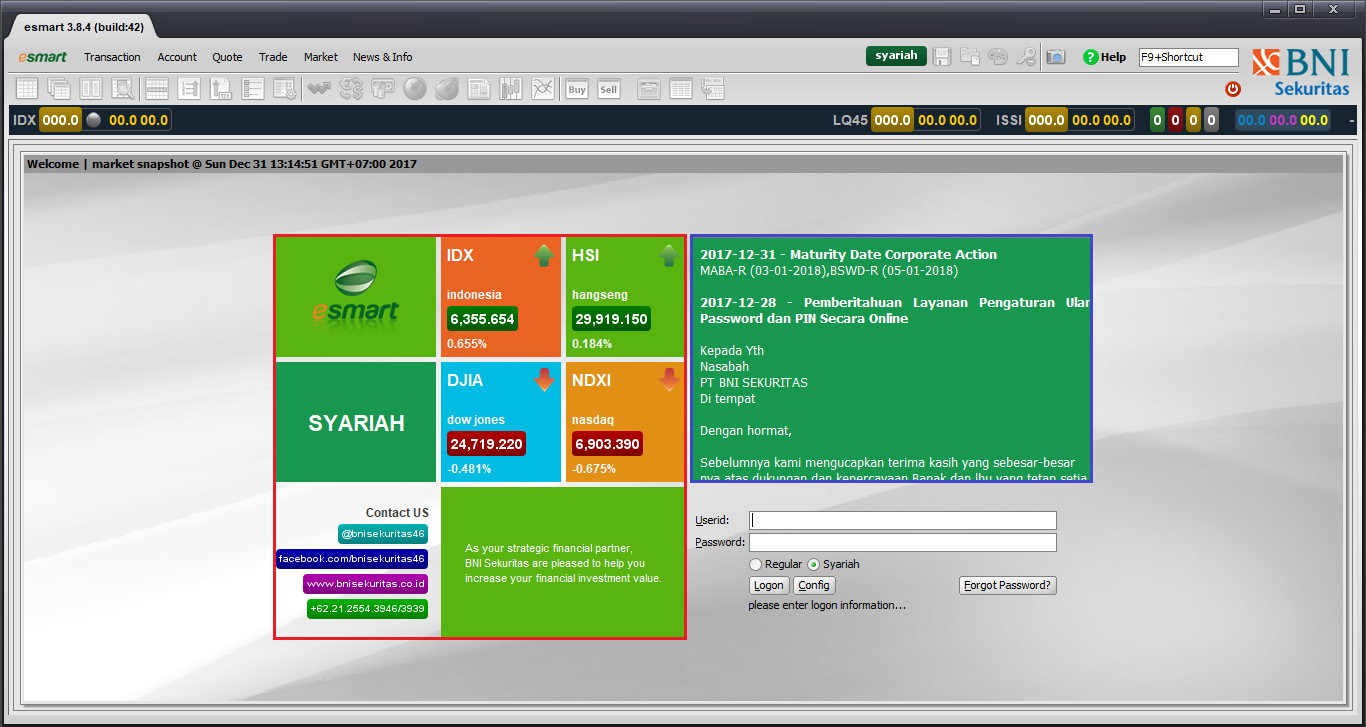Open the line chart toolbar icon
Screen dimensions: 1366x727
pyautogui.click(x=543, y=89)
